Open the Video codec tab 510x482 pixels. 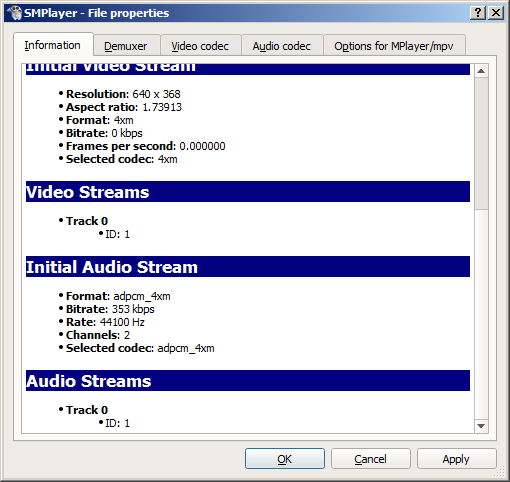coord(200,46)
